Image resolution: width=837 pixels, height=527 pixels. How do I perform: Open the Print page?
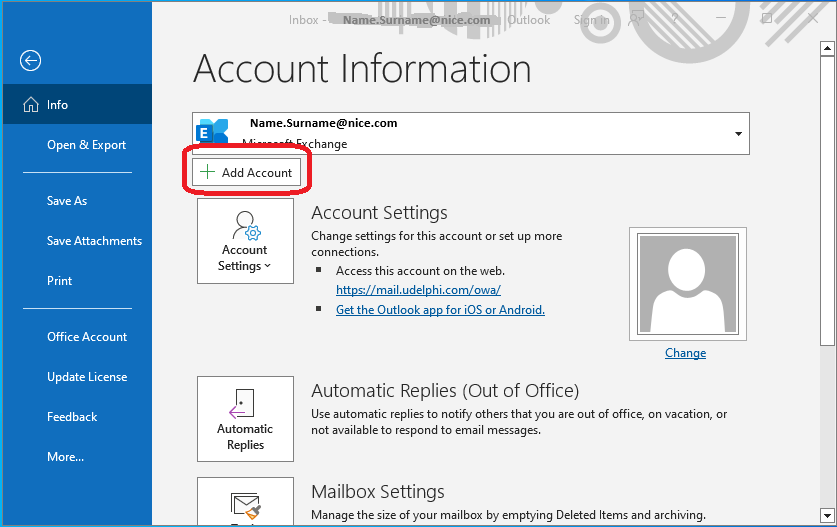(x=59, y=281)
